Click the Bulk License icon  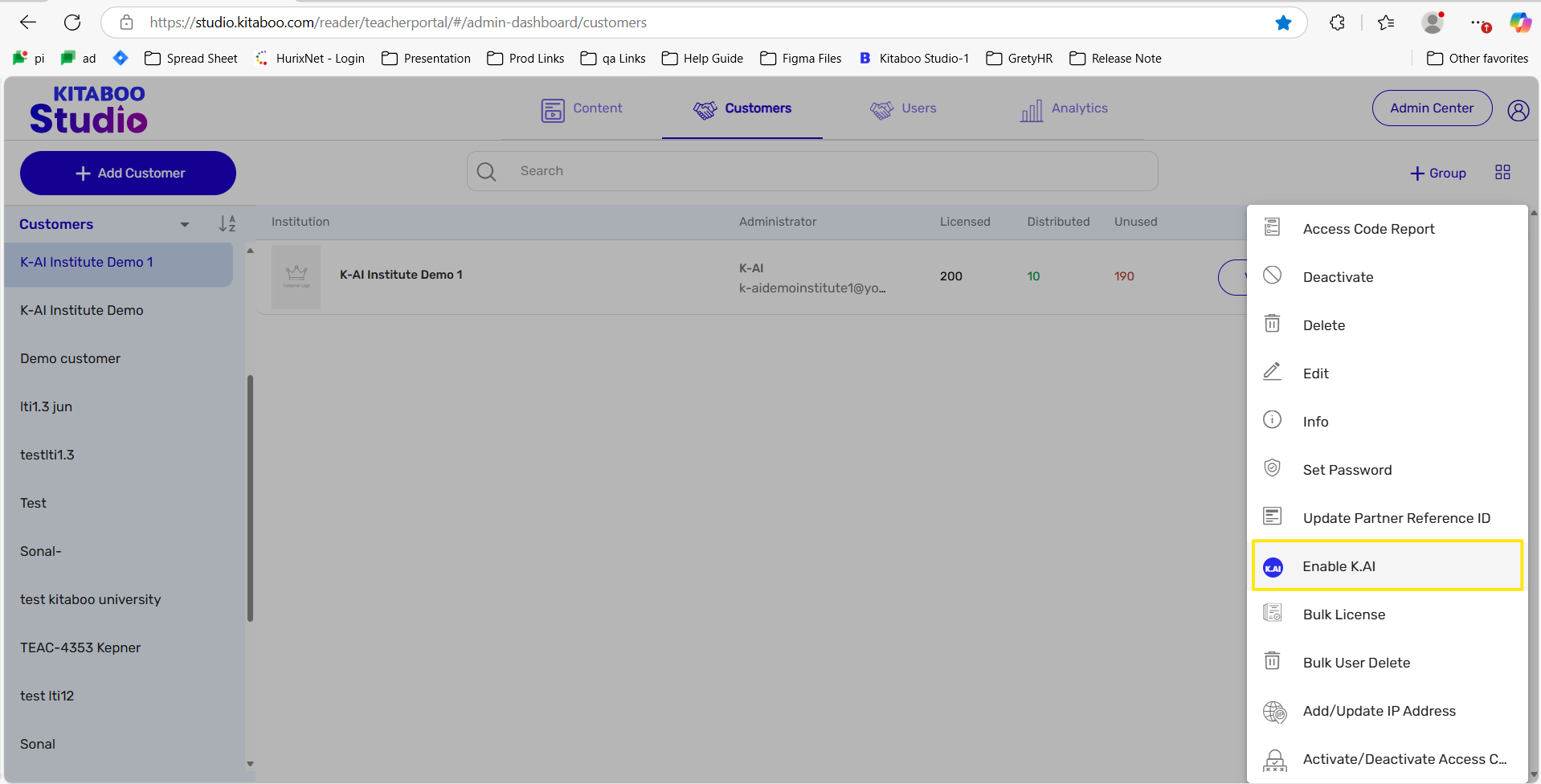1272,613
